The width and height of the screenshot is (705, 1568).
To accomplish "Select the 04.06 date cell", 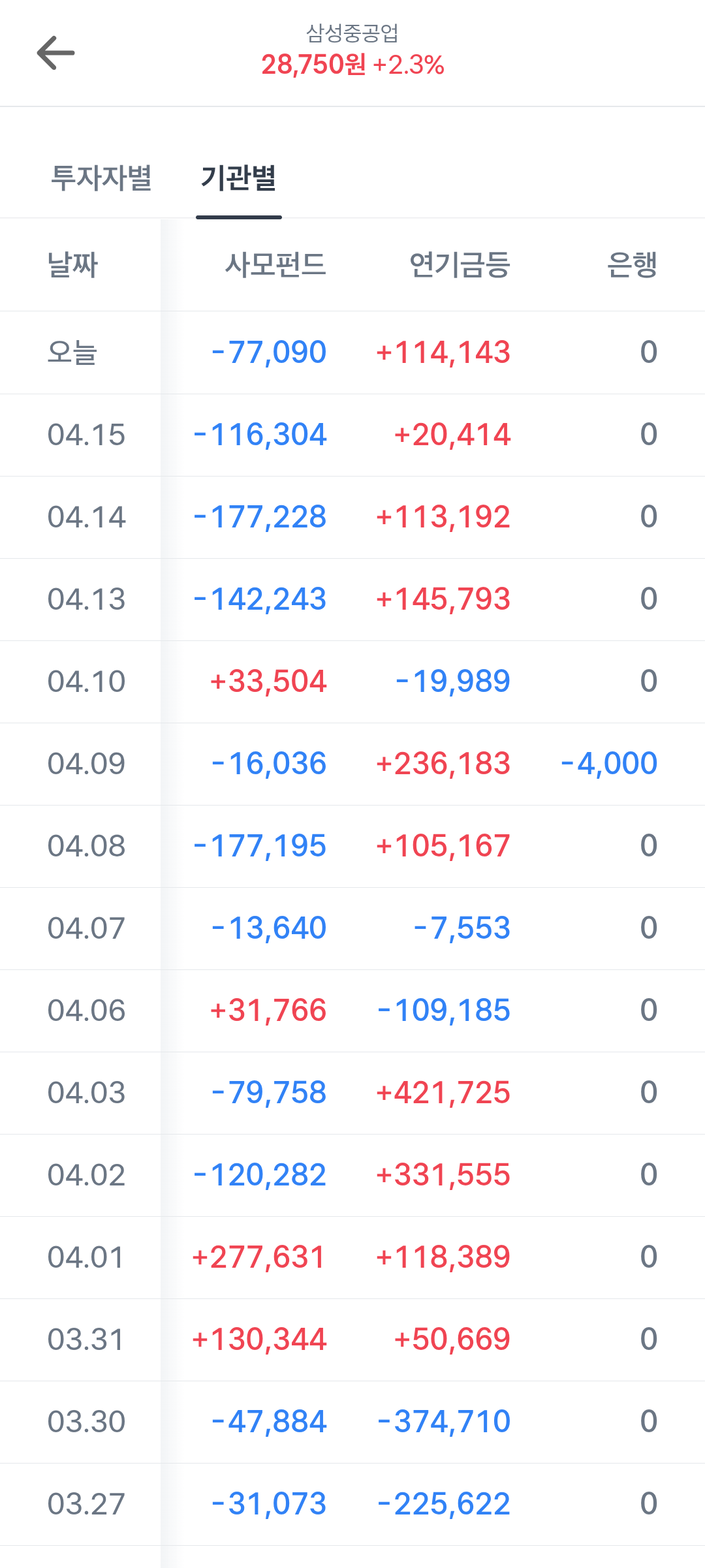I will (86, 1011).
